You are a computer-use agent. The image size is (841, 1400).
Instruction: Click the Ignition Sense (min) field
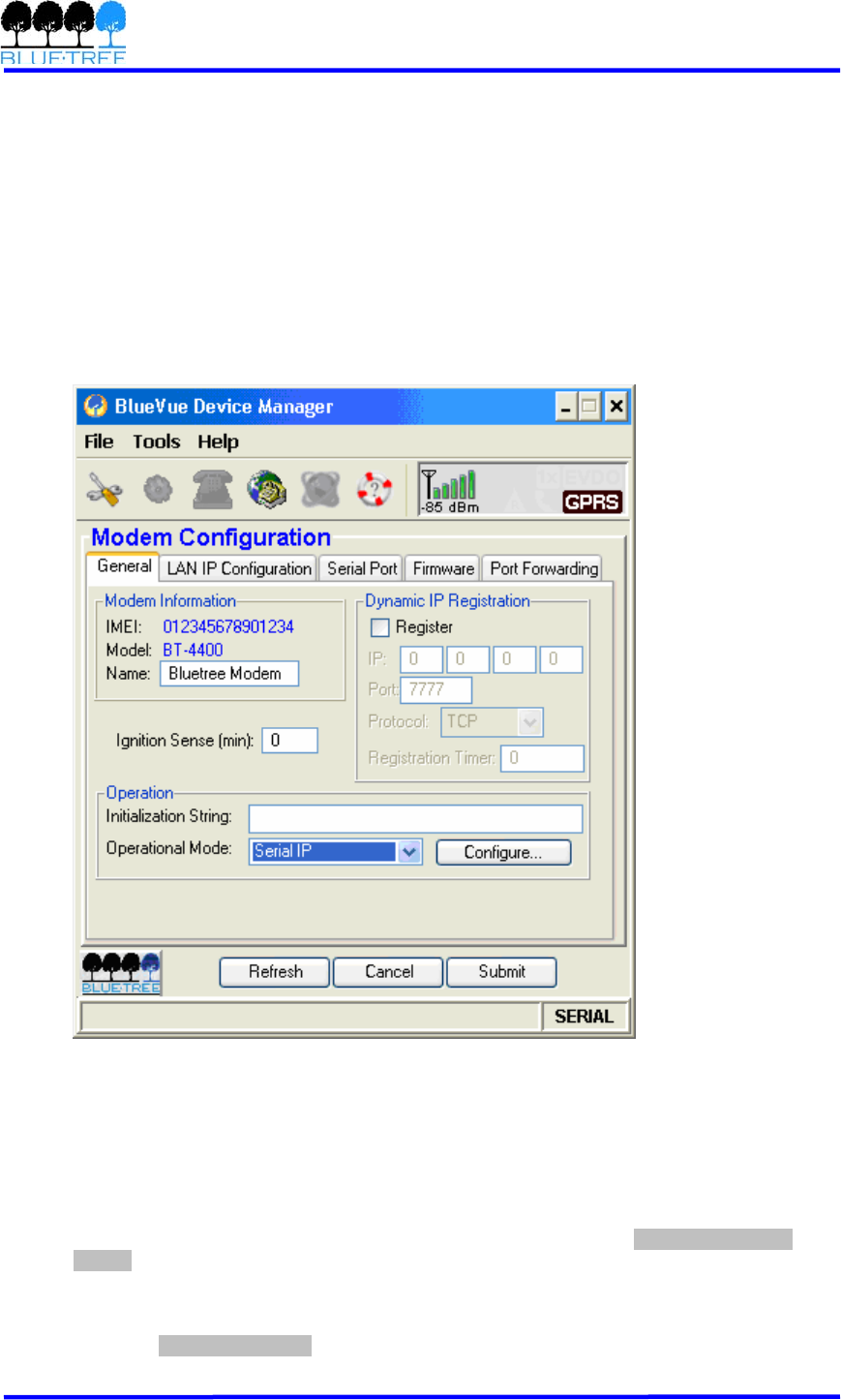tap(289, 741)
